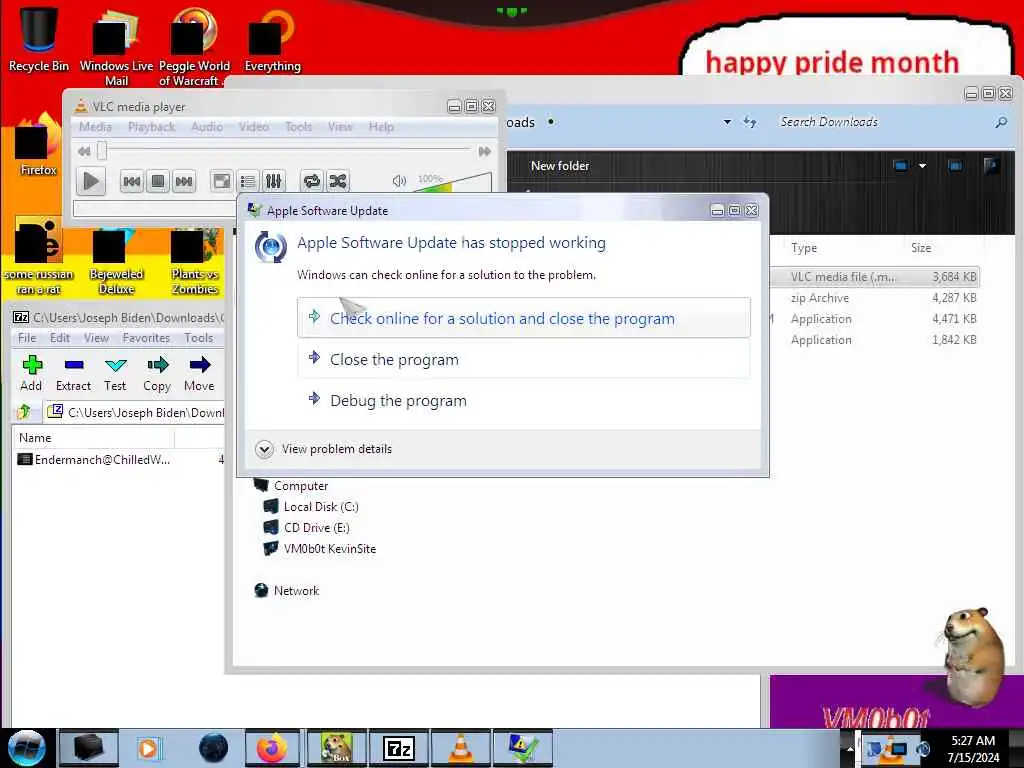Click 7-Zip Add button
This screenshot has height=768, width=1024.
[31, 374]
